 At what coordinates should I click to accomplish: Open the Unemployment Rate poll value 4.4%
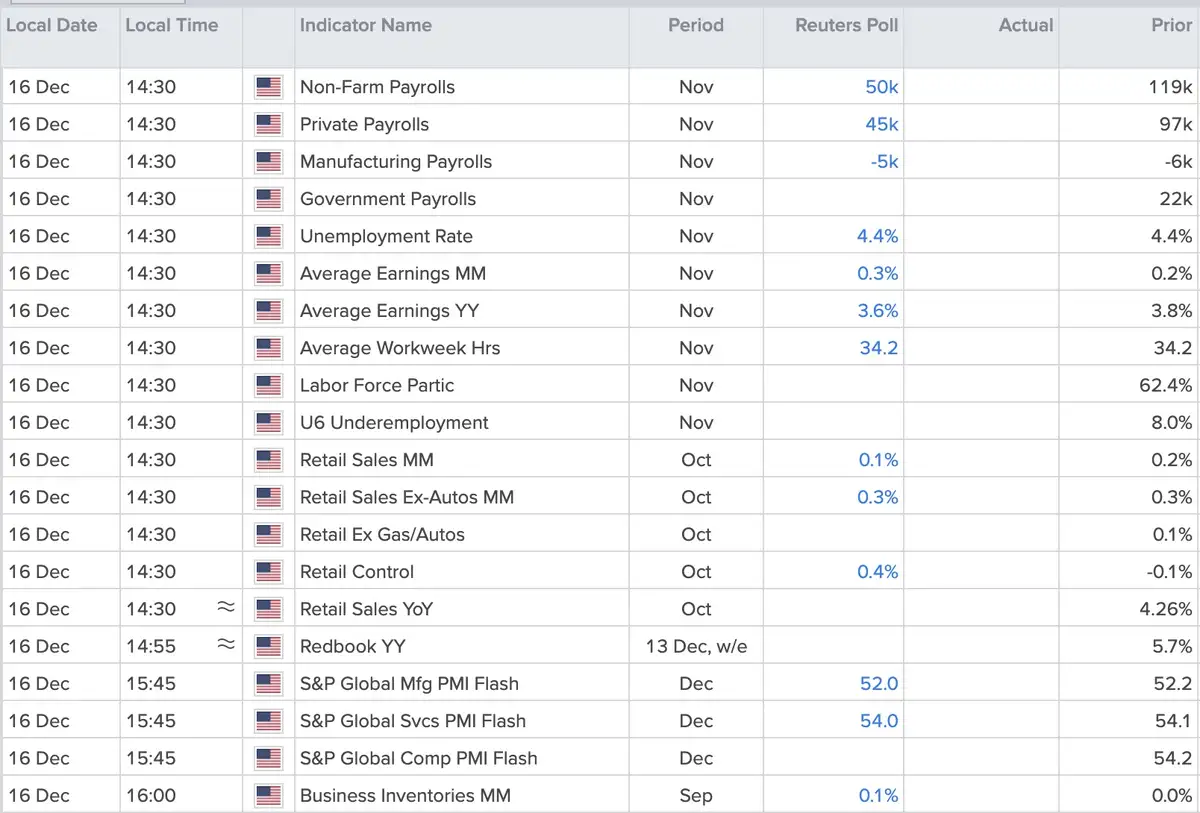pos(878,236)
